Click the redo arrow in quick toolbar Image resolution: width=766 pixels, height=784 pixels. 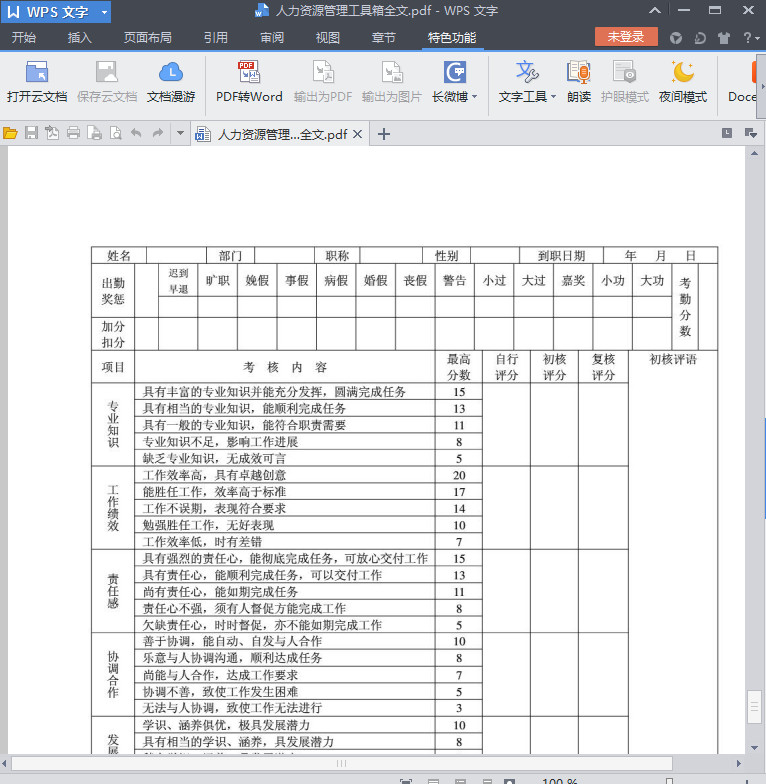click(158, 133)
